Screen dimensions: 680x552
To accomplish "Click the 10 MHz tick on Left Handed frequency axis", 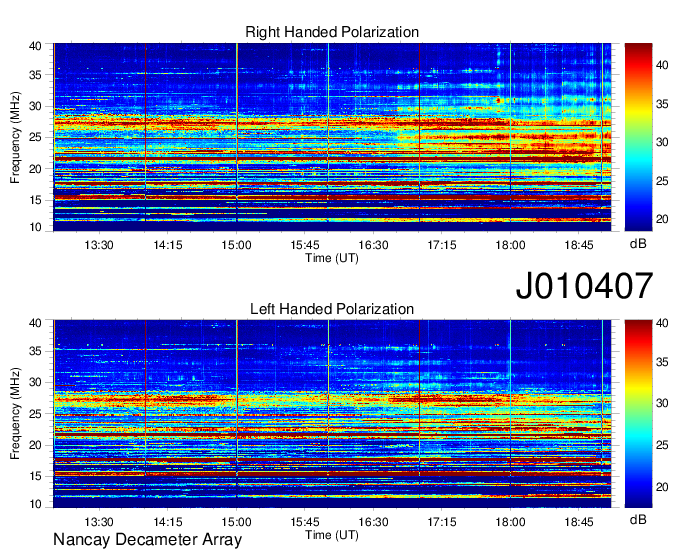I will [35, 504].
